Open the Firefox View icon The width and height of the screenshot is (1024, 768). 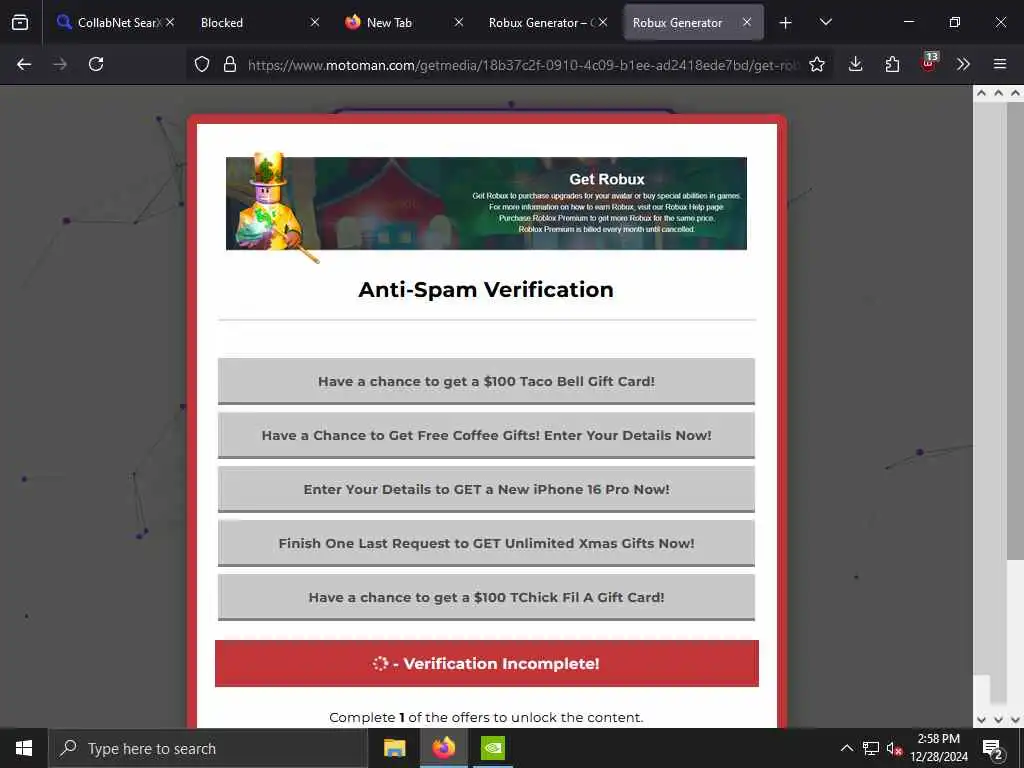click(20, 23)
